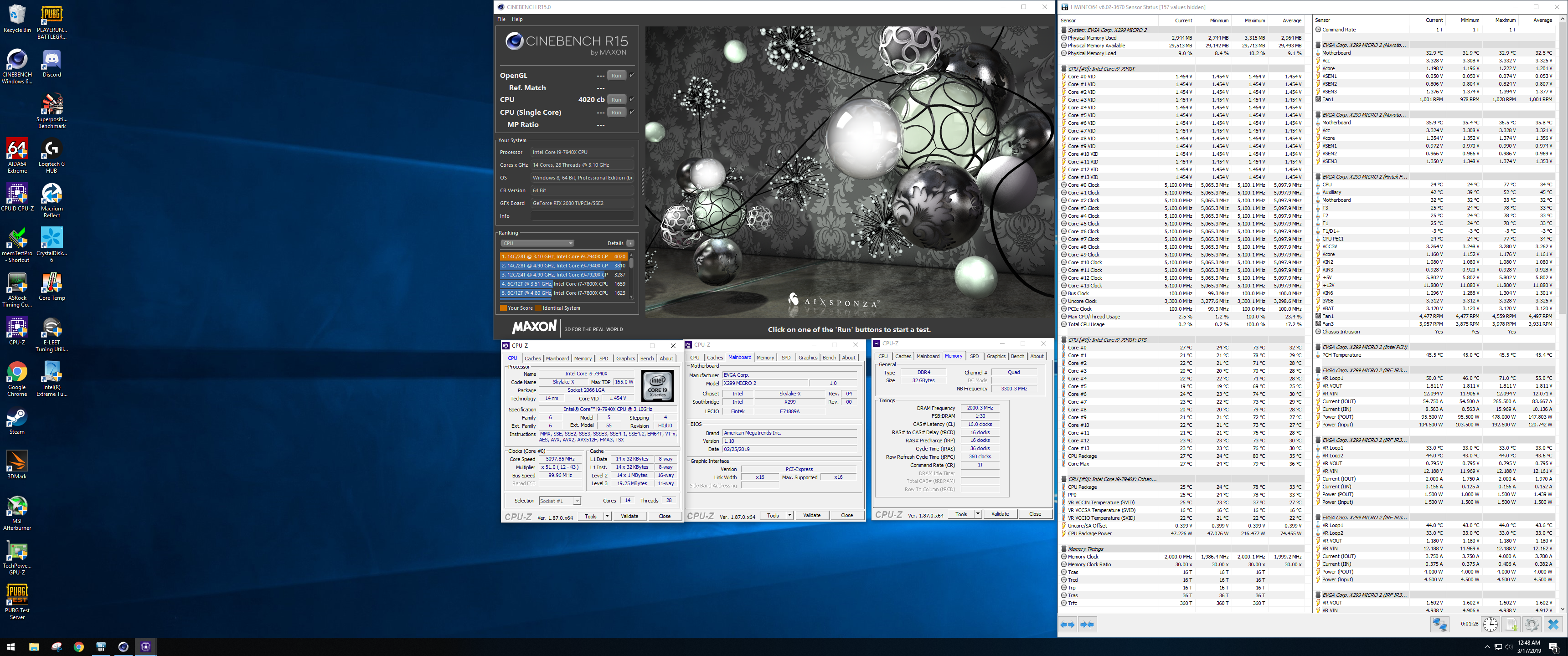
Task: Run the Cinebench CPU test
Action: (617, 100)
